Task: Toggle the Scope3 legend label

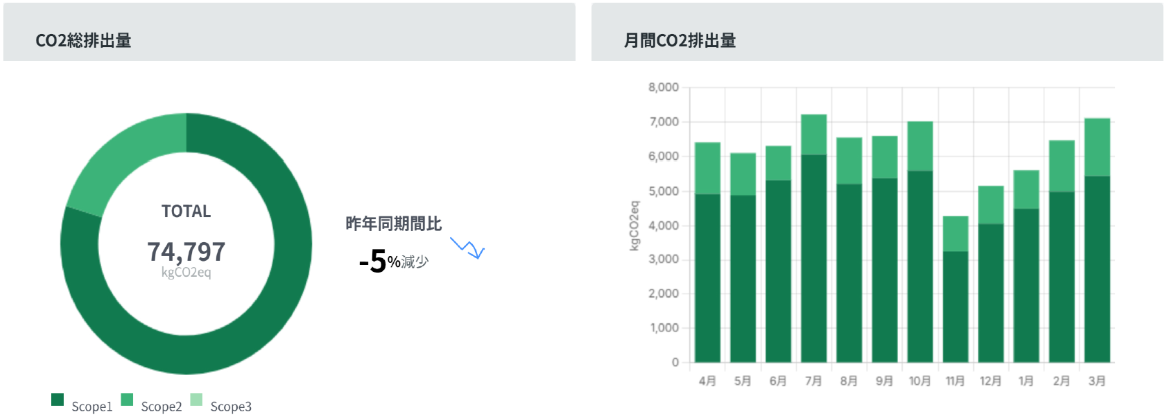Action: click(x=231, y=407)
